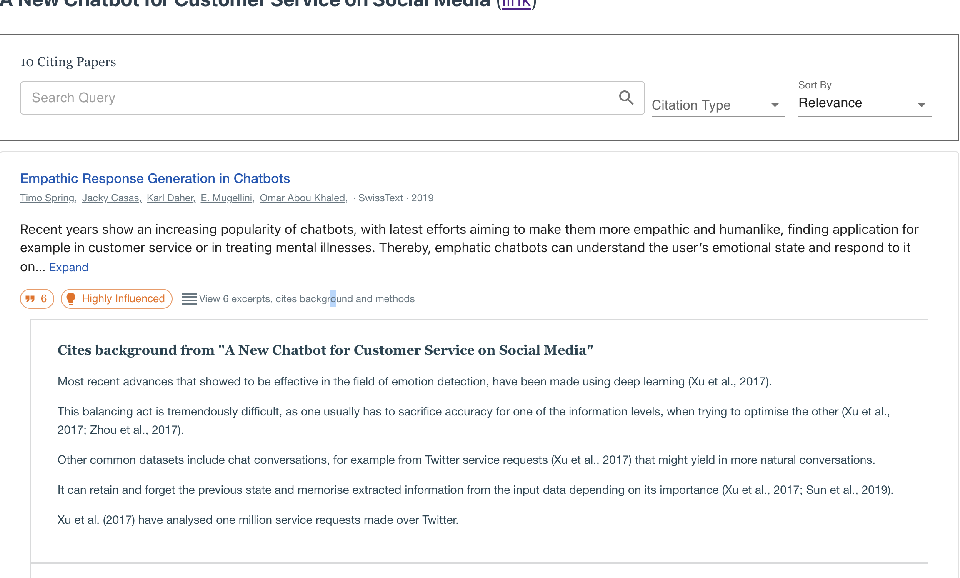Expand the truncated paper abstract
Viewport: 960px width, 578px height.
click(69, 268)
